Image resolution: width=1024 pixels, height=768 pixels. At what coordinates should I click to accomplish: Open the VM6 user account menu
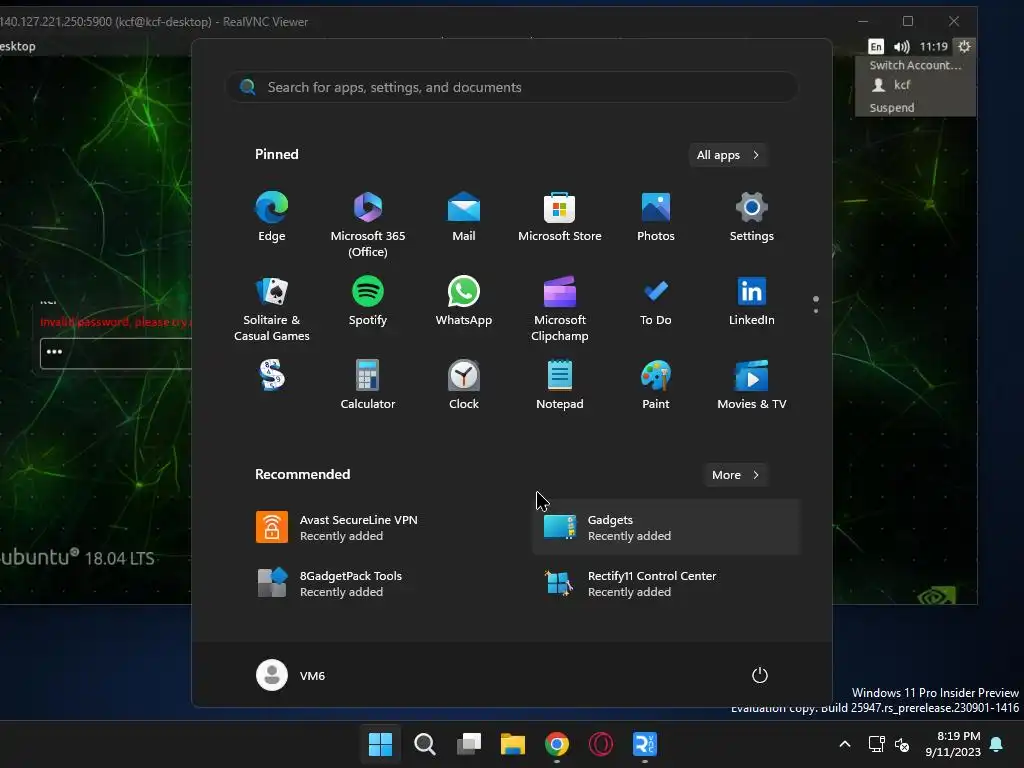coord(291,675)
